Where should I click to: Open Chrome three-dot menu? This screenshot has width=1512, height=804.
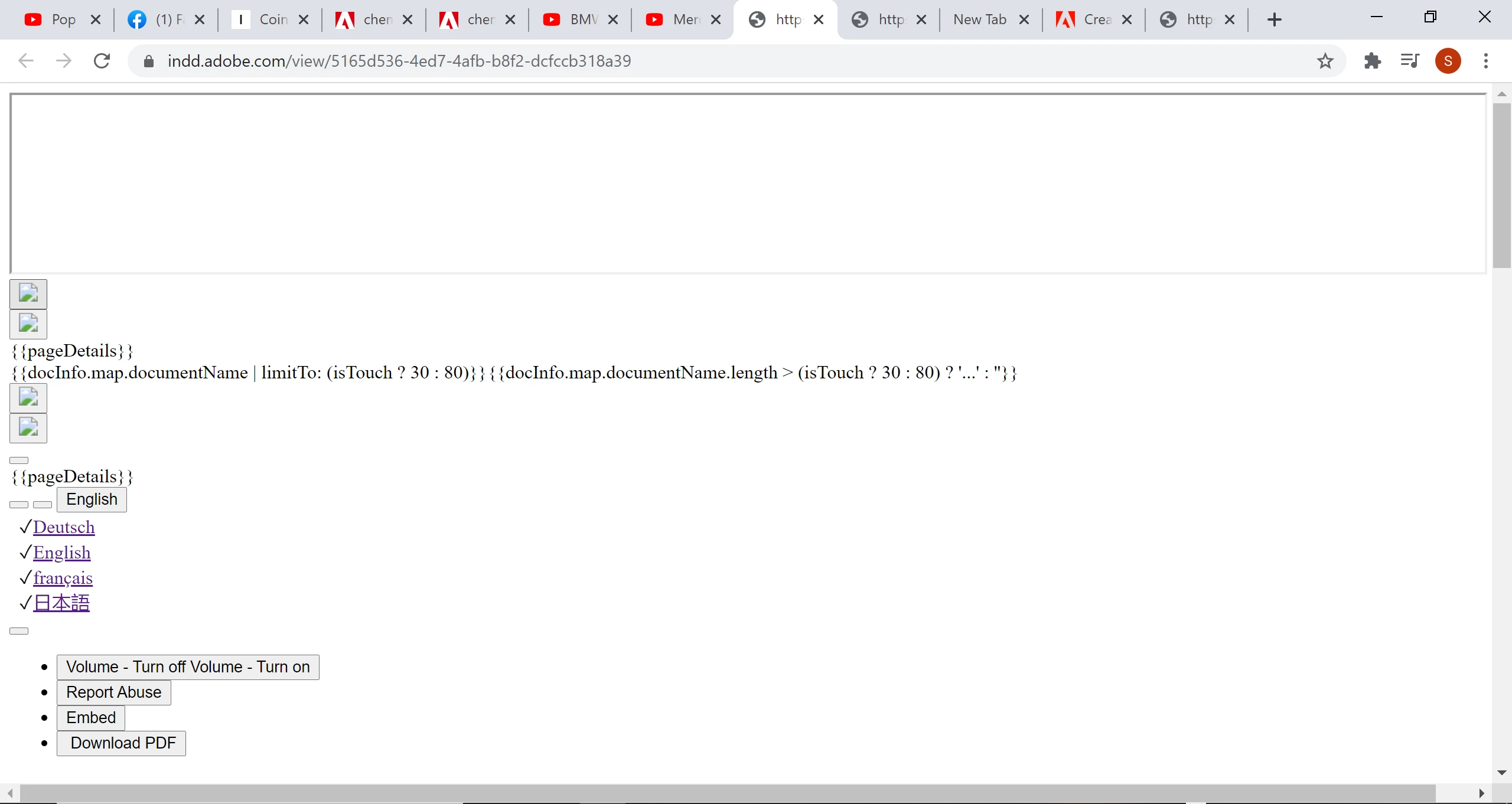click(1485, 61)
